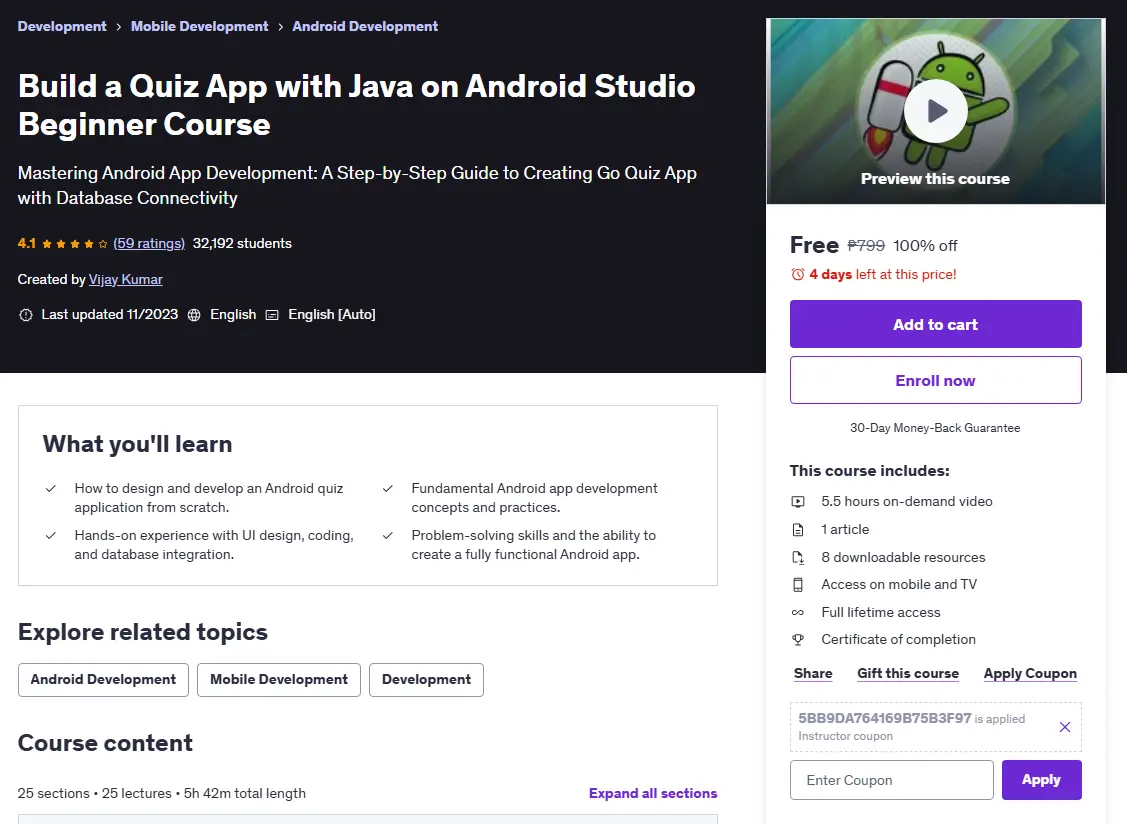Click checkmark beside 'Hands-on experience with UI design'

(x=51, y=536)
